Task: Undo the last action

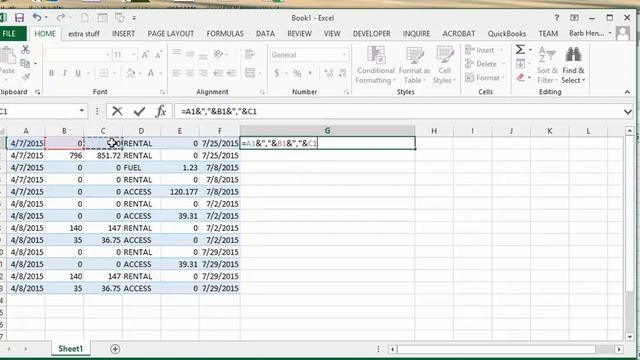Action: tap(37, 18)
